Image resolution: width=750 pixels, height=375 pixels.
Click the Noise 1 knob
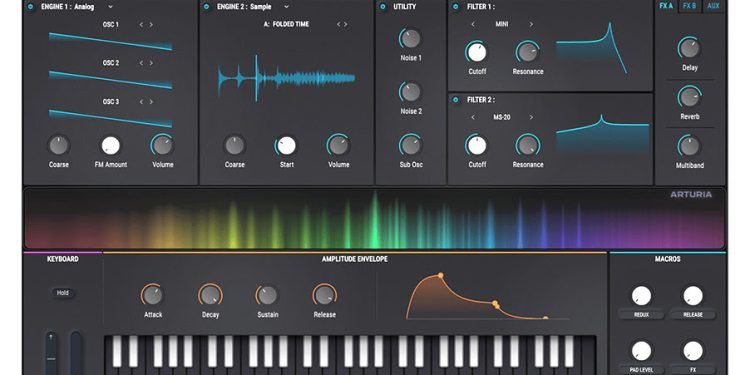click(410, 39)
